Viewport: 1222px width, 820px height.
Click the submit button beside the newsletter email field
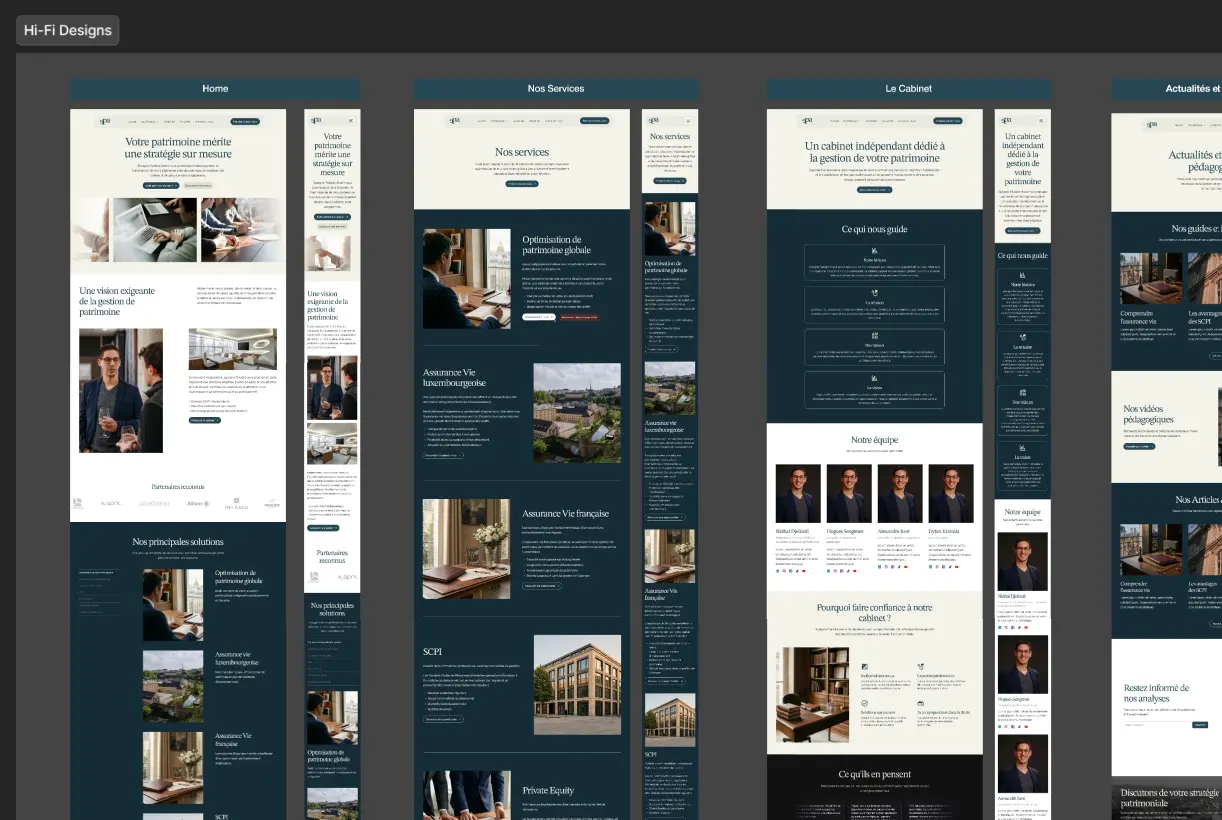click(x=1200, y=725)
